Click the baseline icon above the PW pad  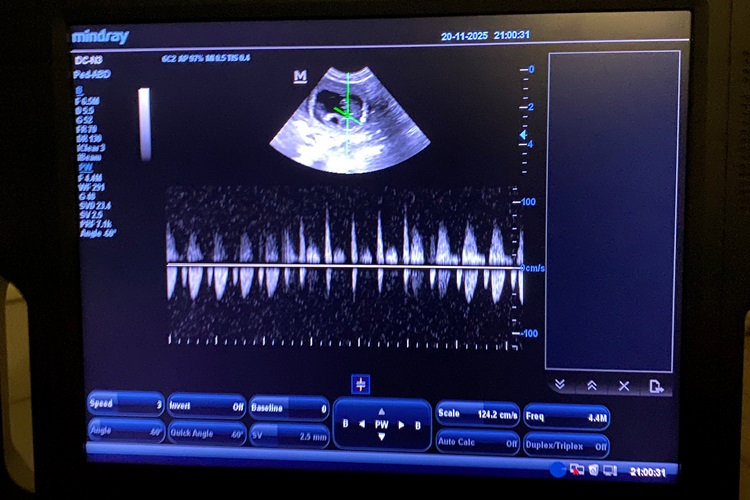(x=361, y=384)
